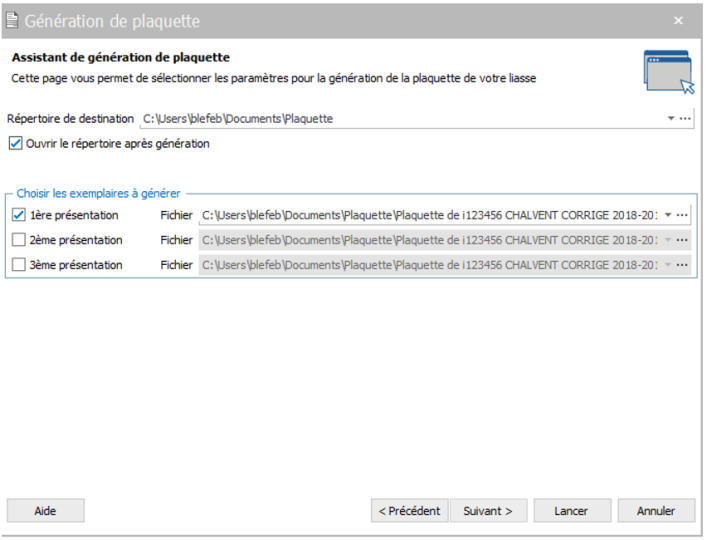Image resolution: width=707 pixels, height=540 pixels.
Task: Open the Aide button
Action: (46, 511)
